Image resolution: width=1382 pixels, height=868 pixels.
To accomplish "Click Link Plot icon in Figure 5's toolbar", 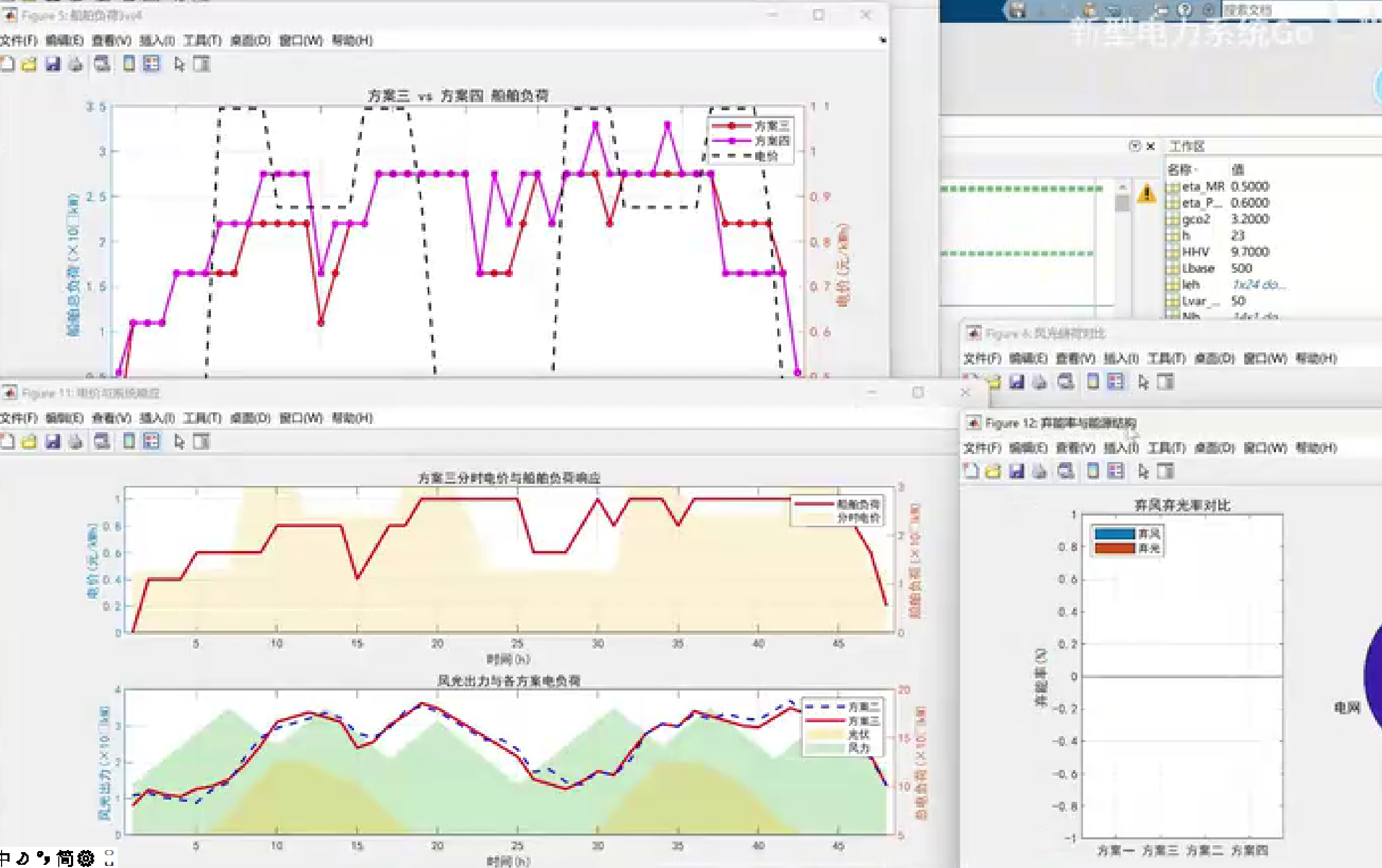I will click(x=102, y=64).
